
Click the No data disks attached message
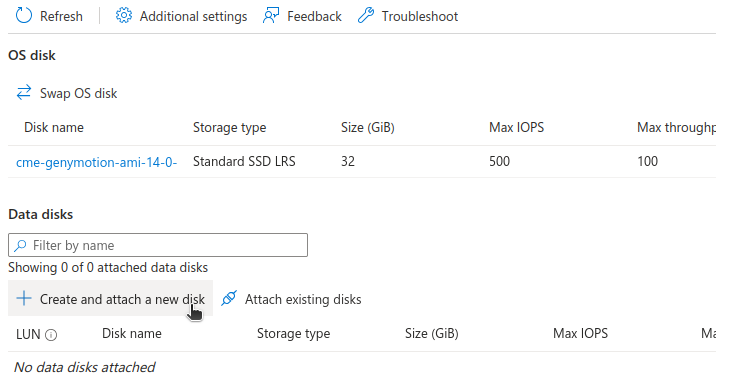[x=84, y=367]
